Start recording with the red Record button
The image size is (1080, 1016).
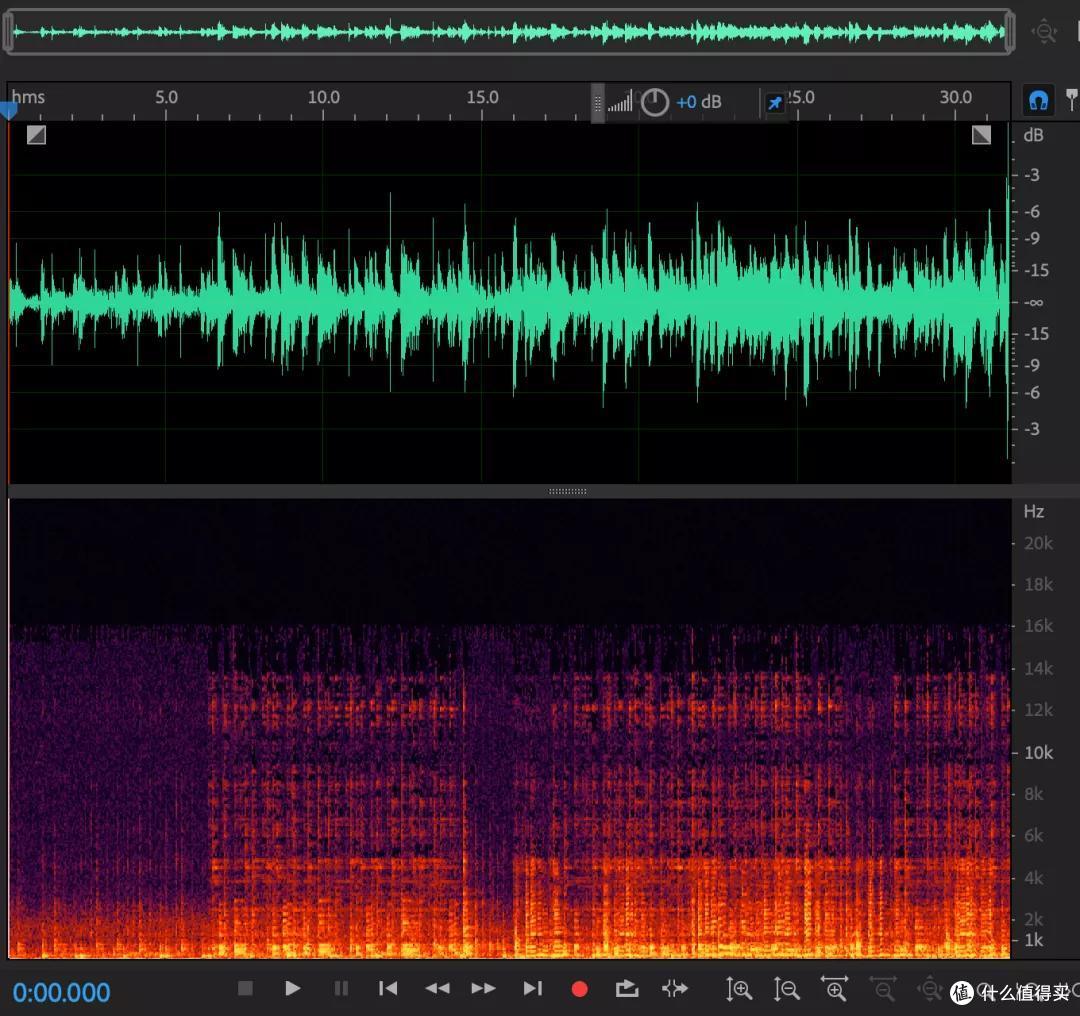point(580,989)
